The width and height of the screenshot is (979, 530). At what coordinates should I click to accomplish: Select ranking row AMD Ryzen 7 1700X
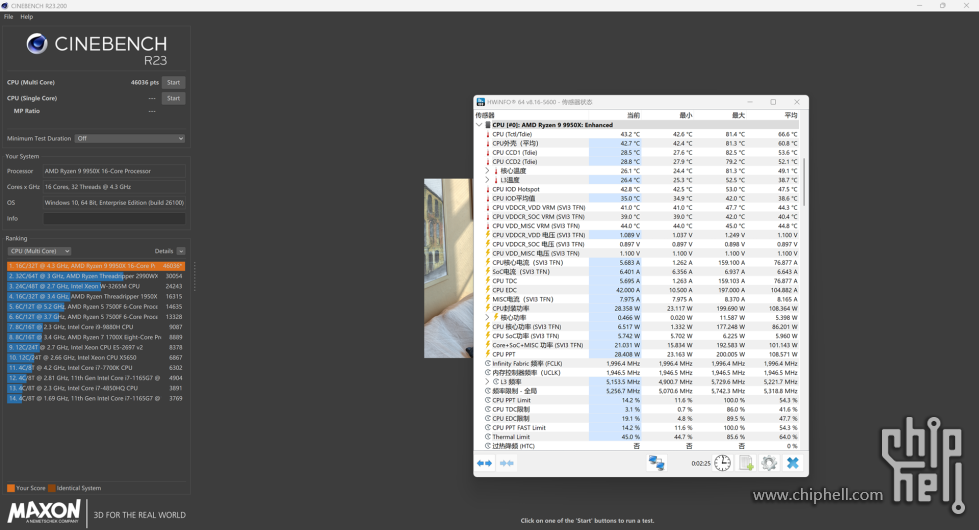[96, 337]
